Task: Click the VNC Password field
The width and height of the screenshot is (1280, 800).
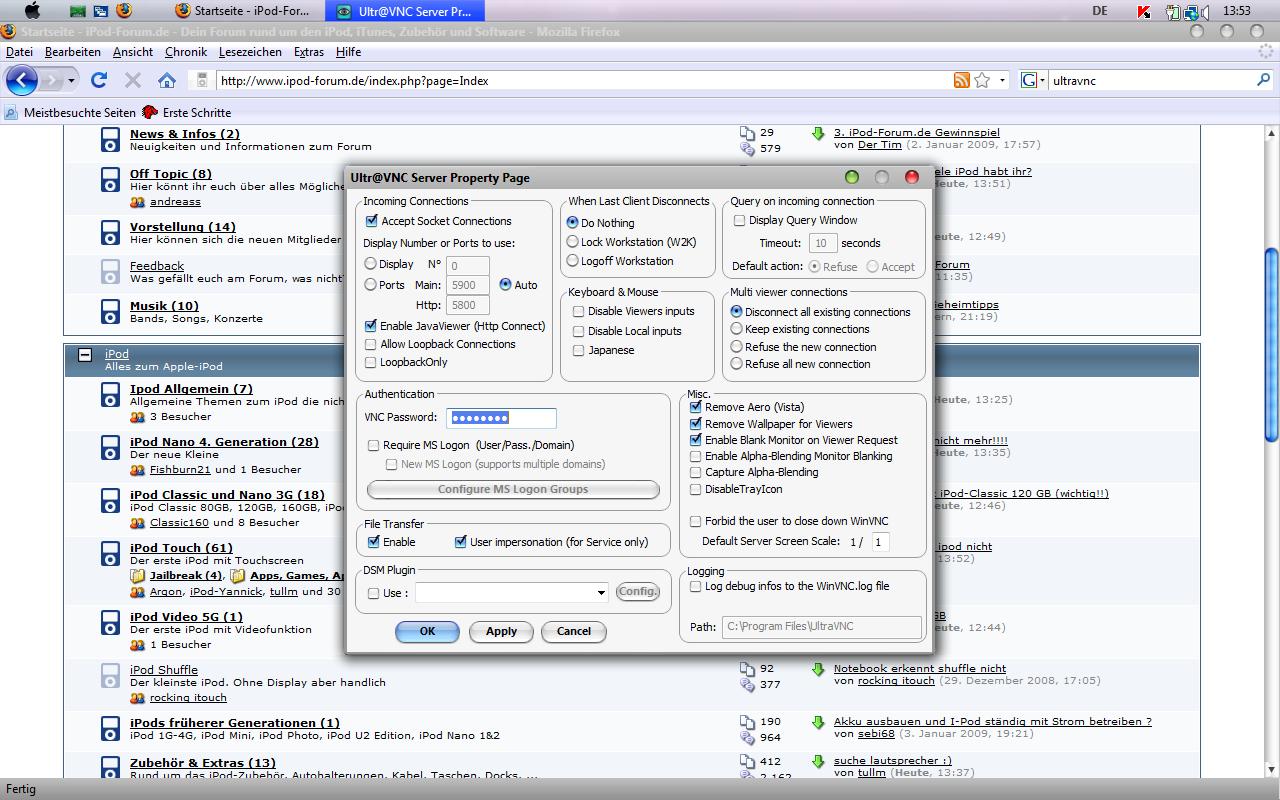Action: point(502,418)
